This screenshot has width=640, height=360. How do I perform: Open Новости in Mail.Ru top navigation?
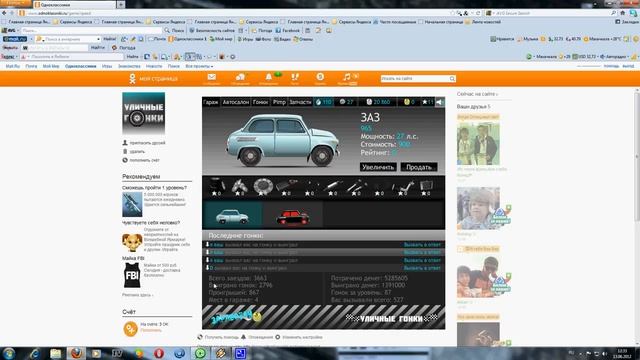coord(154,66)
